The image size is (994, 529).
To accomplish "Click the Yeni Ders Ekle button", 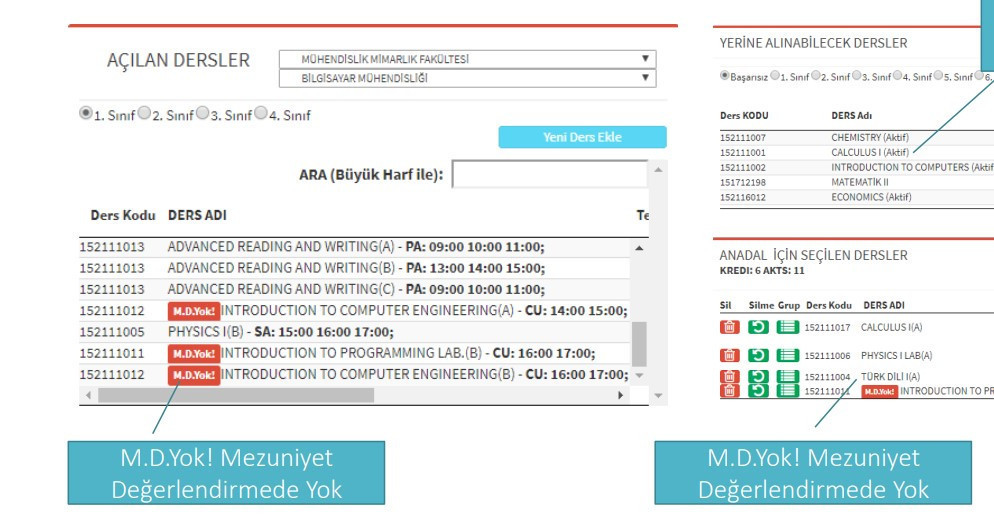I will click(x=582, y=138).
